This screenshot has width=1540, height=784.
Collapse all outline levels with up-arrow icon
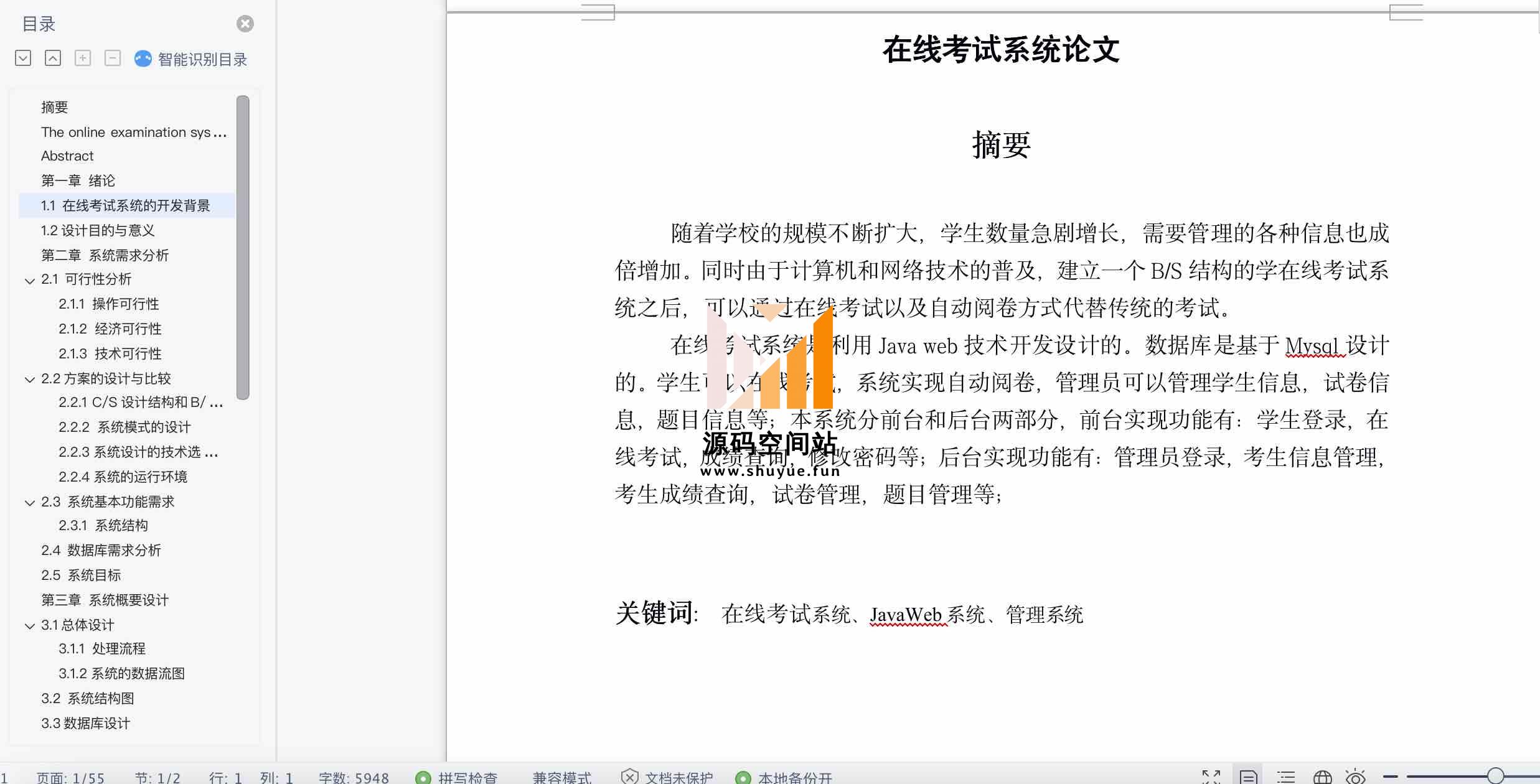[53, 58]
